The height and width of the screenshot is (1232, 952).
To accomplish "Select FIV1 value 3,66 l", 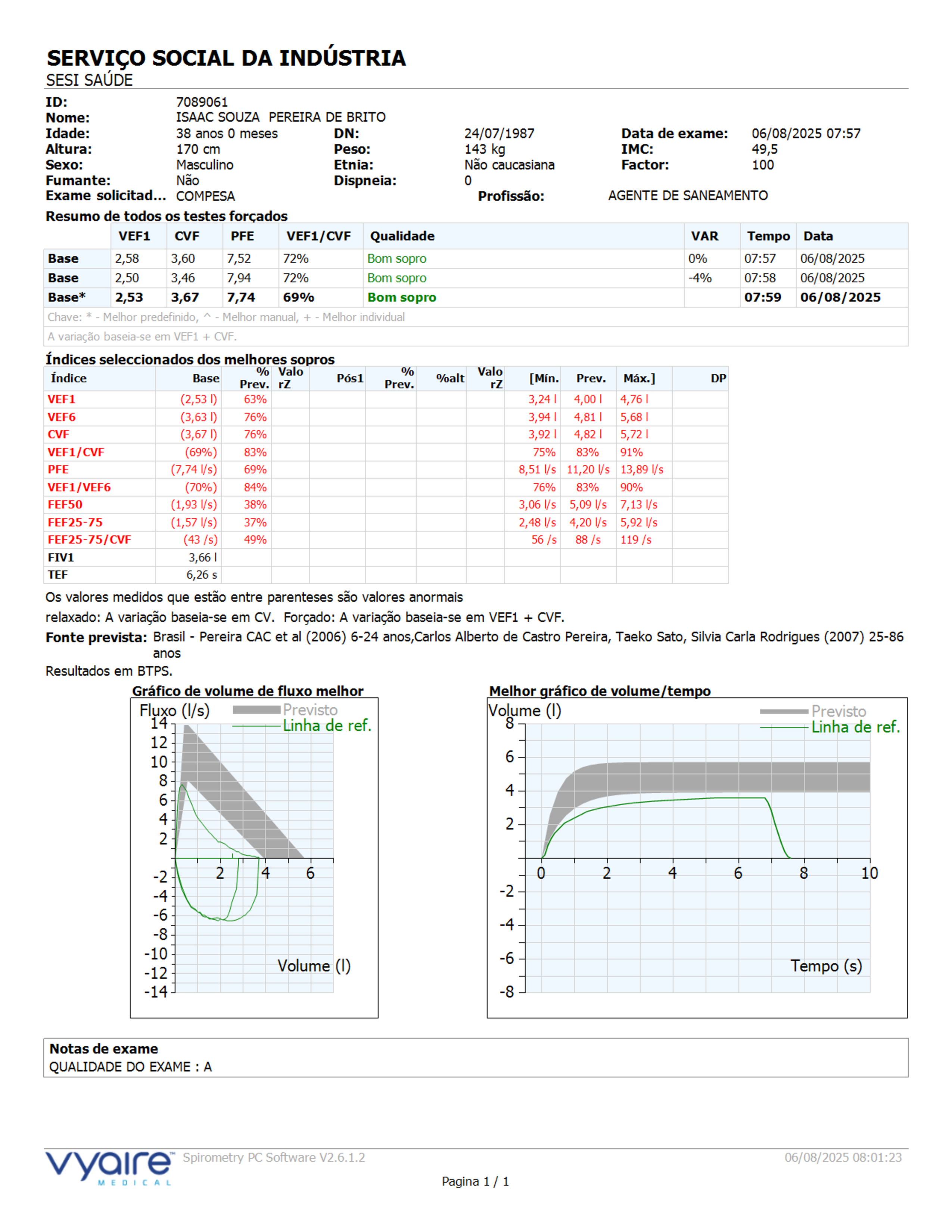I will tap(202, 558).
